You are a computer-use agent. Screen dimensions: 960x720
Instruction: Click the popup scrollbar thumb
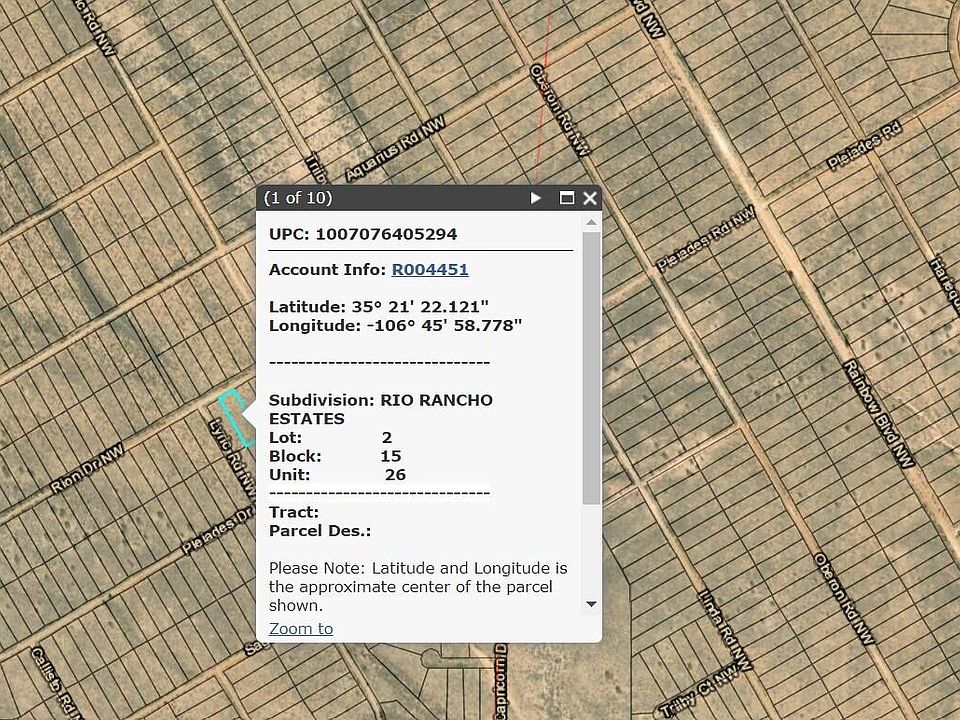point(591,368)
